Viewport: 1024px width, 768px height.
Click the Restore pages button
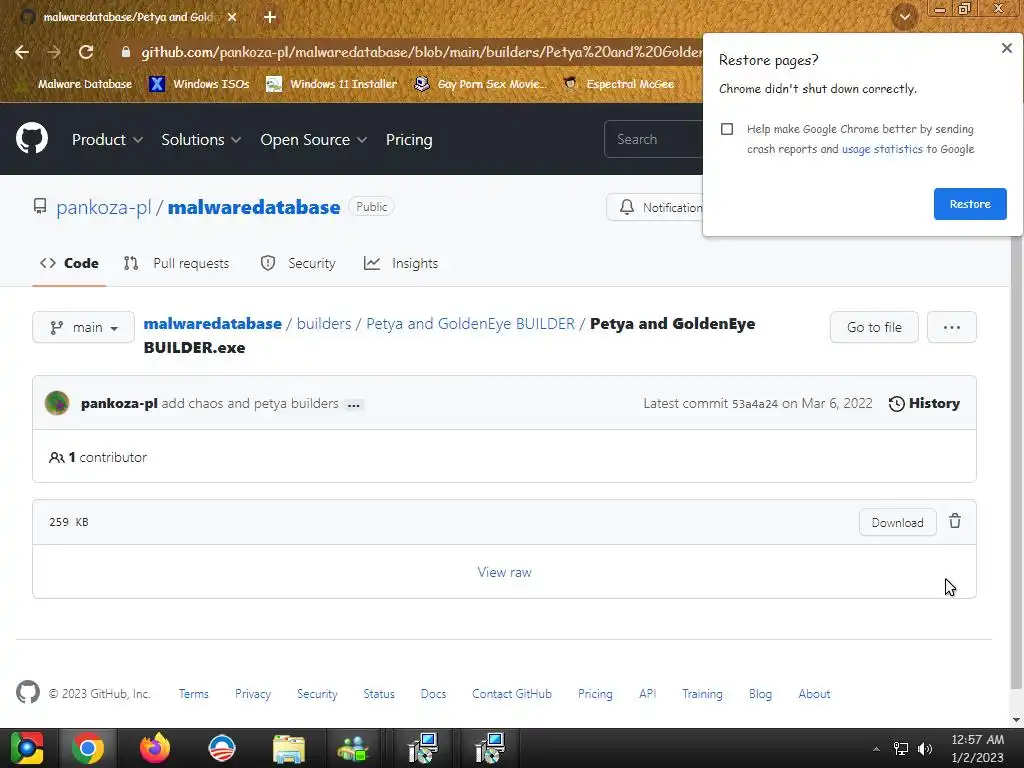(x=970, y=204)
